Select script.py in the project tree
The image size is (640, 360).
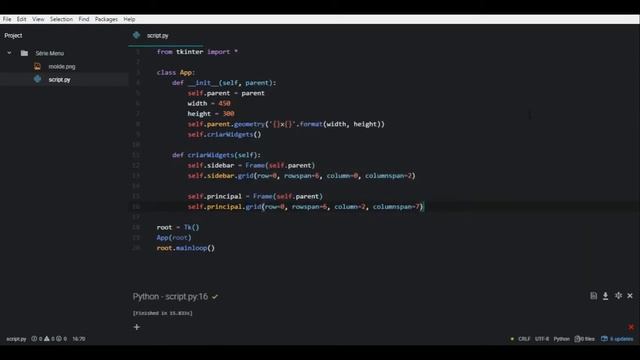tap(59, 80)
